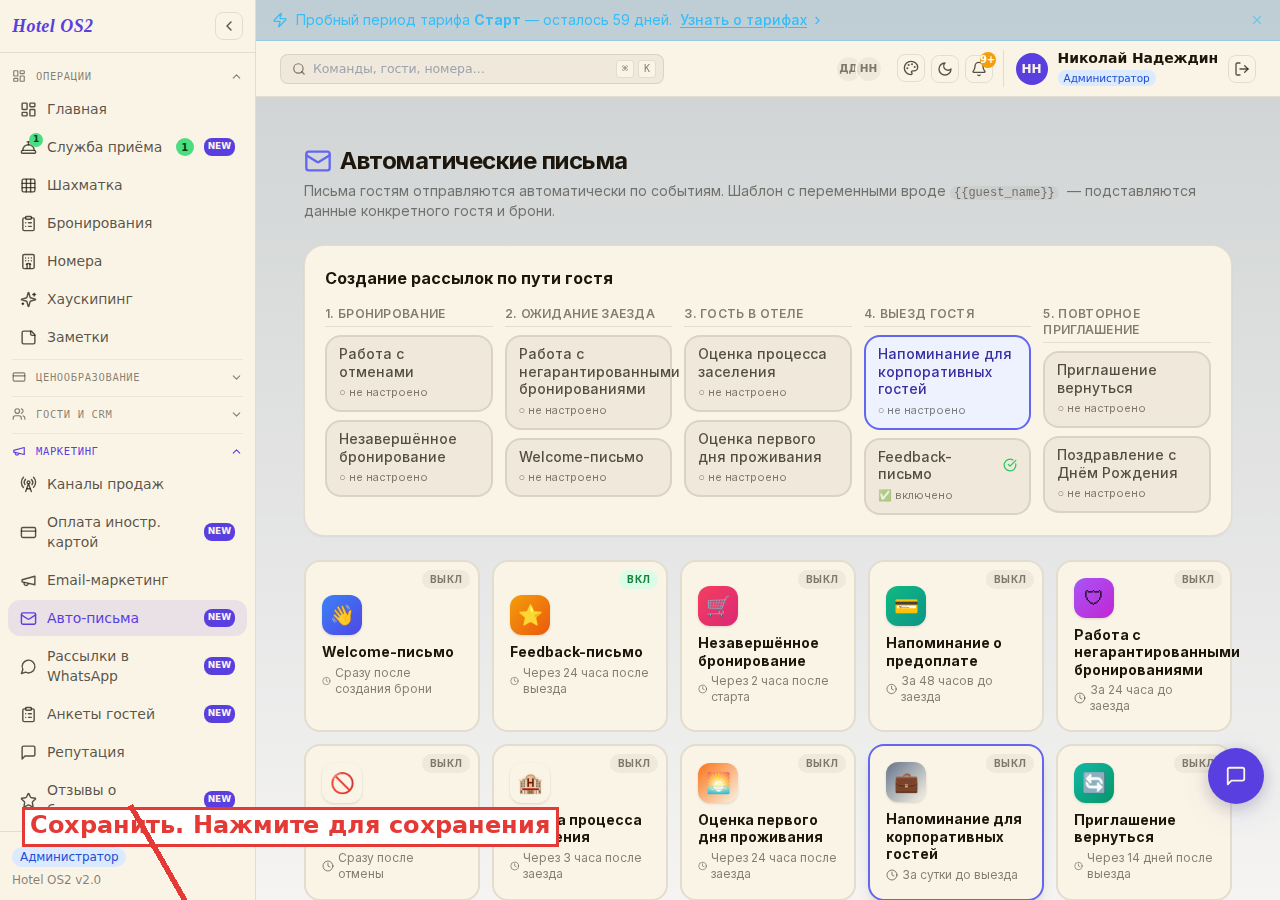
Task: Select Оценка процесса заселения journey step
Action: pos(768,373)
